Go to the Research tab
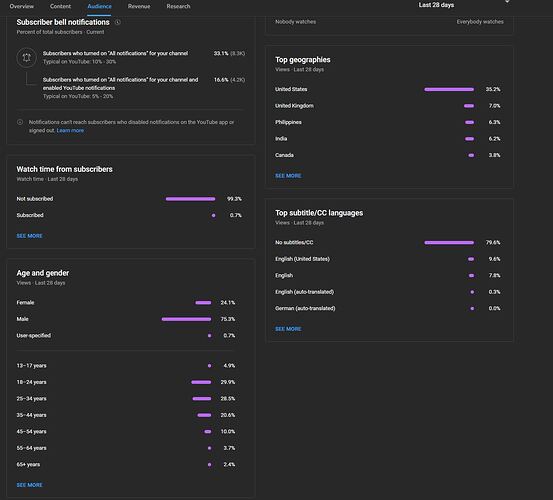Viewport: 553px width, 500px height. [178, 6]
